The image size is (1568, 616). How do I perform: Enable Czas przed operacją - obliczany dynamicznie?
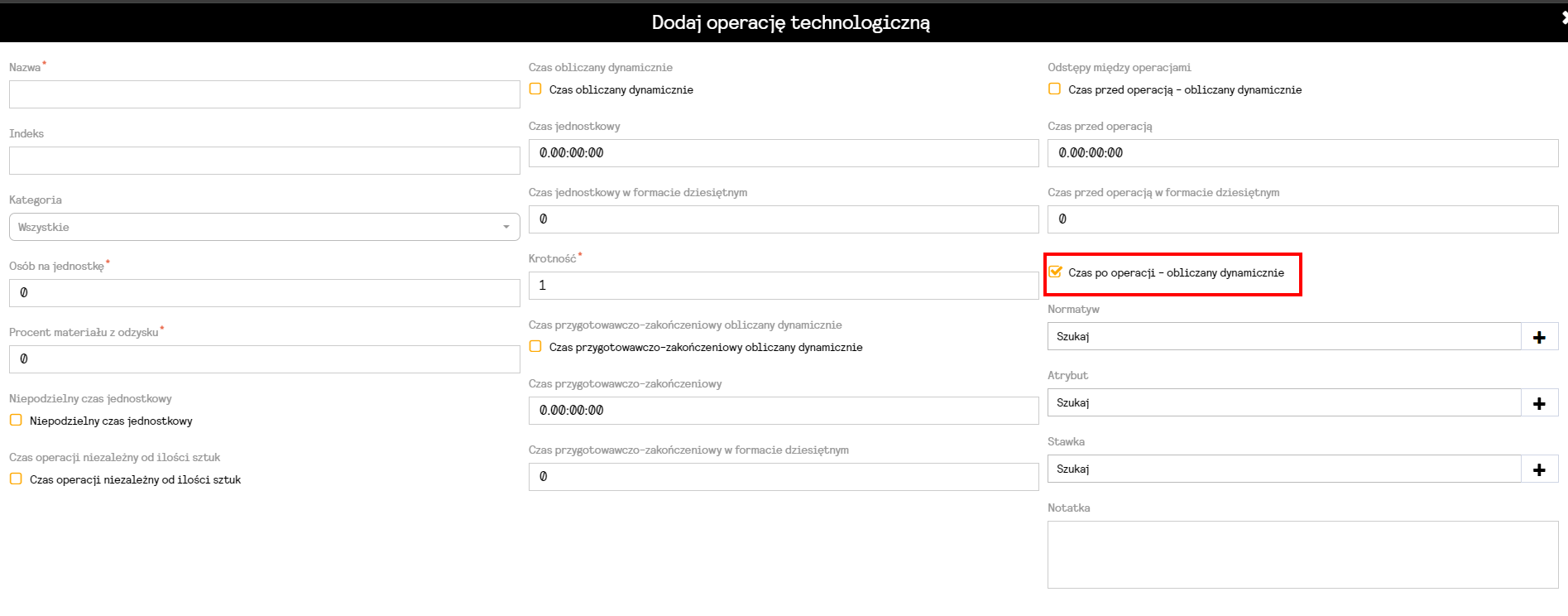point(1054,89)
